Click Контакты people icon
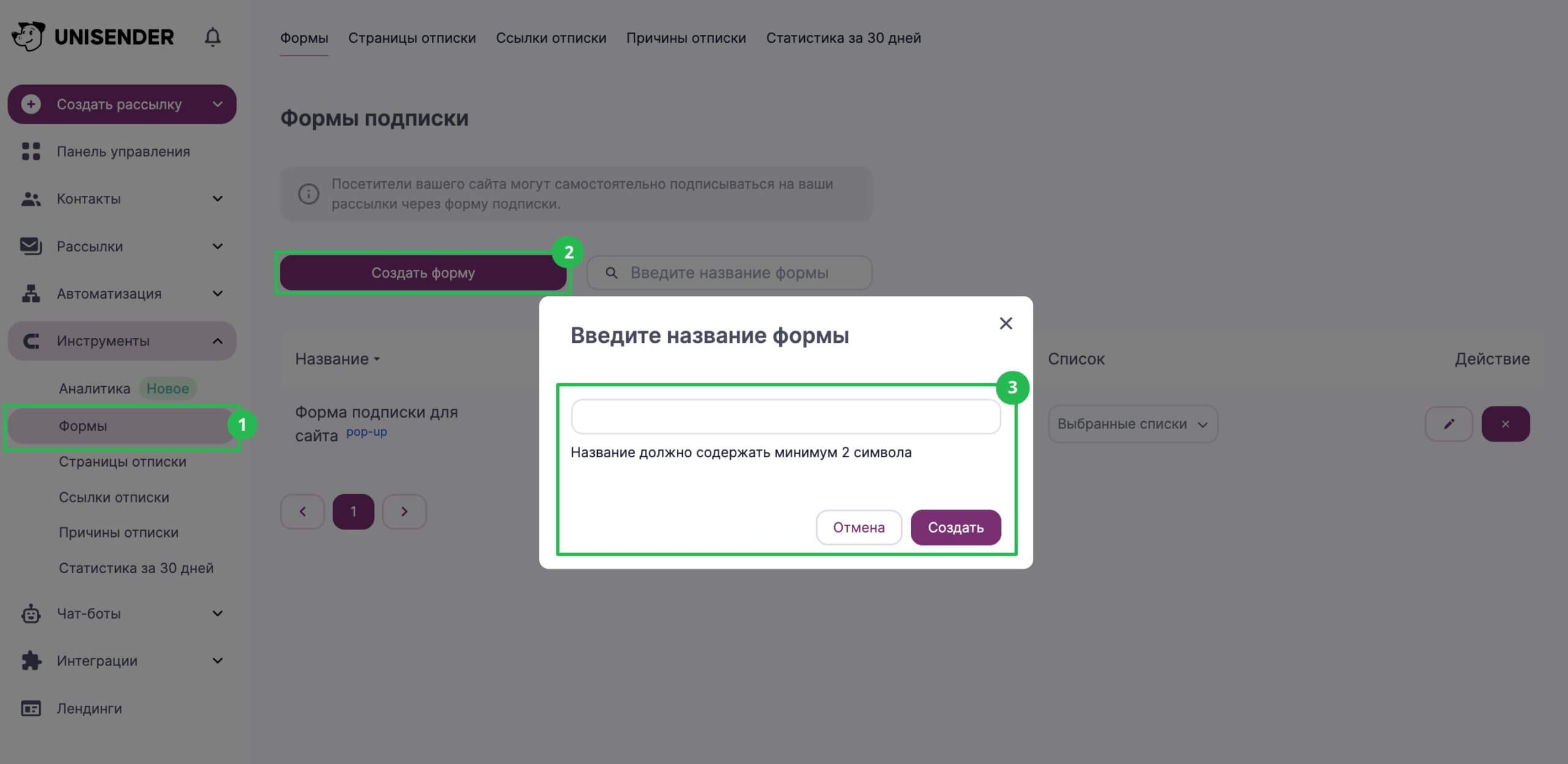Screen dimensions: 1568x764 tap(31, 199)
